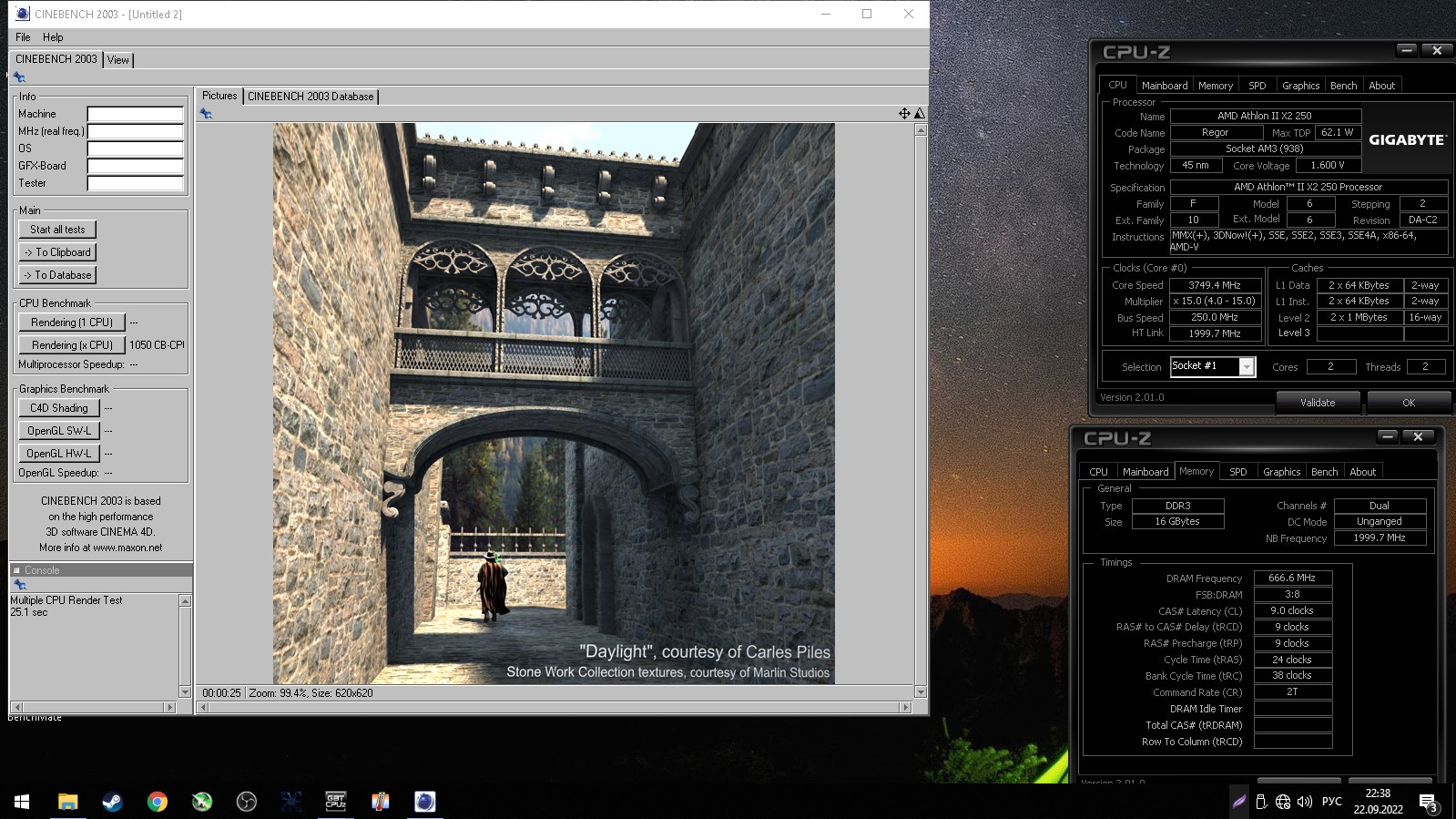Open the green X-logo app on the taskbar
The width and height of the screenshot is (1456, 819).
point(201,802)
